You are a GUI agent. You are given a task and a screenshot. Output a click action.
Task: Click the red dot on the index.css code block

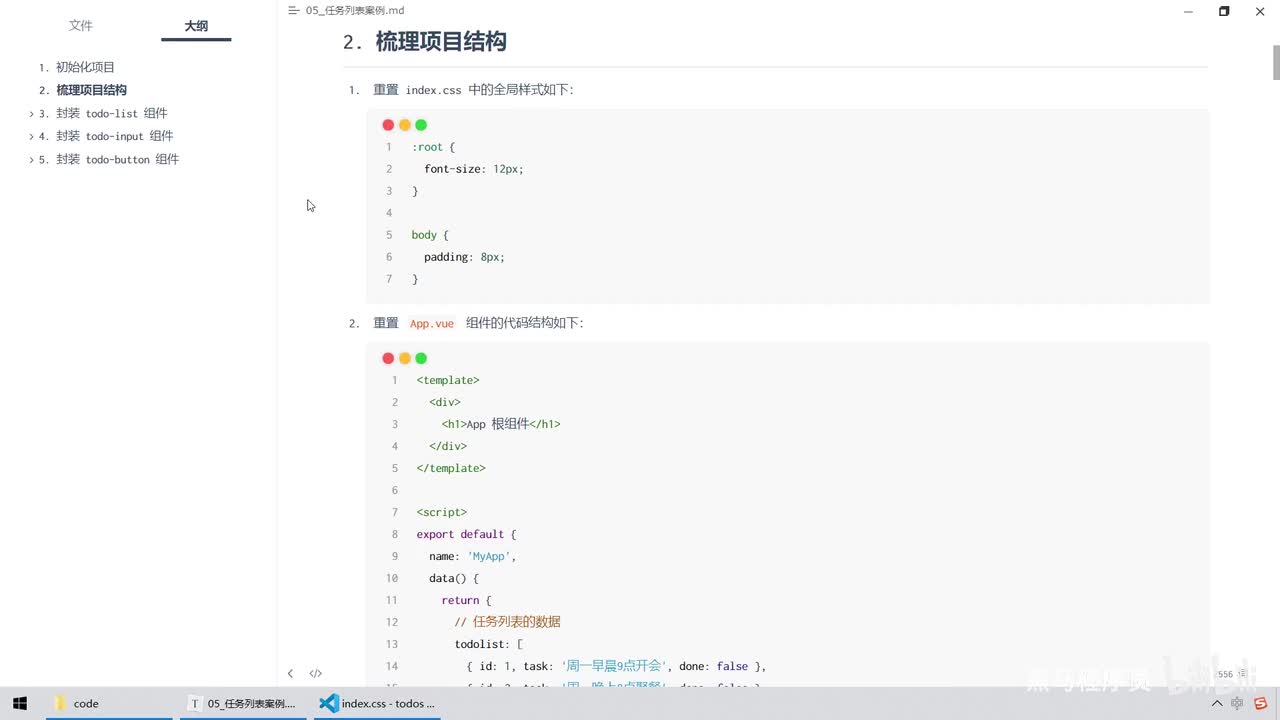[388, 125]
